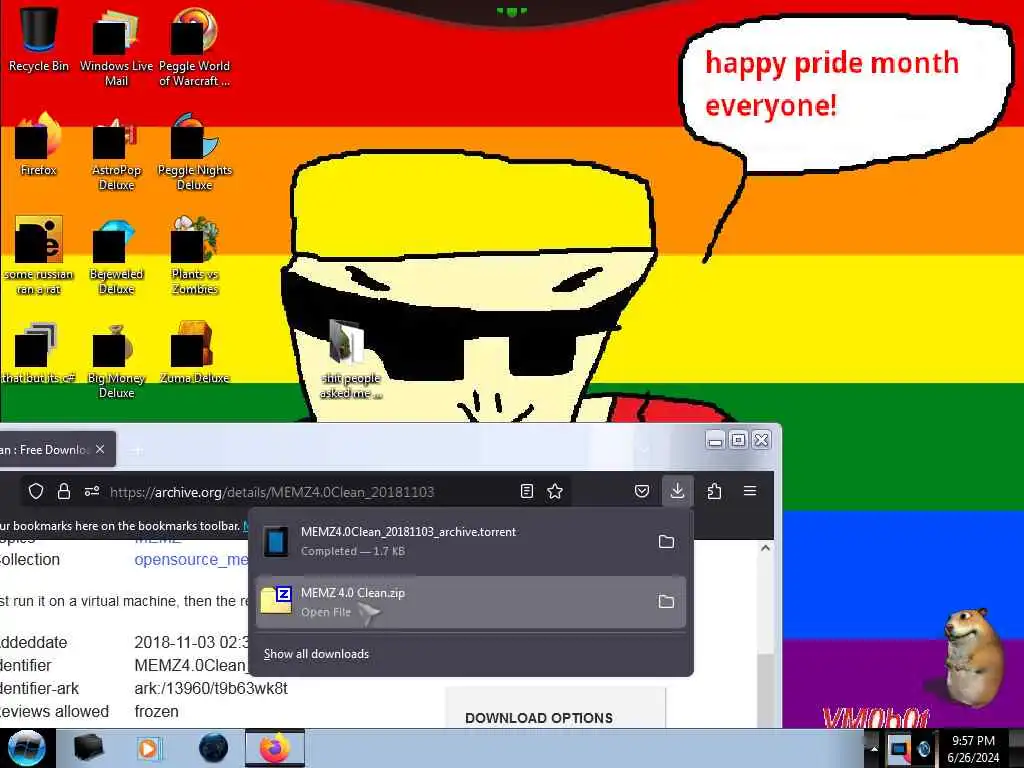Screen dimensions: 1024x768
Task: Click the page scrollbar up arrow
Action: (765, 549)
